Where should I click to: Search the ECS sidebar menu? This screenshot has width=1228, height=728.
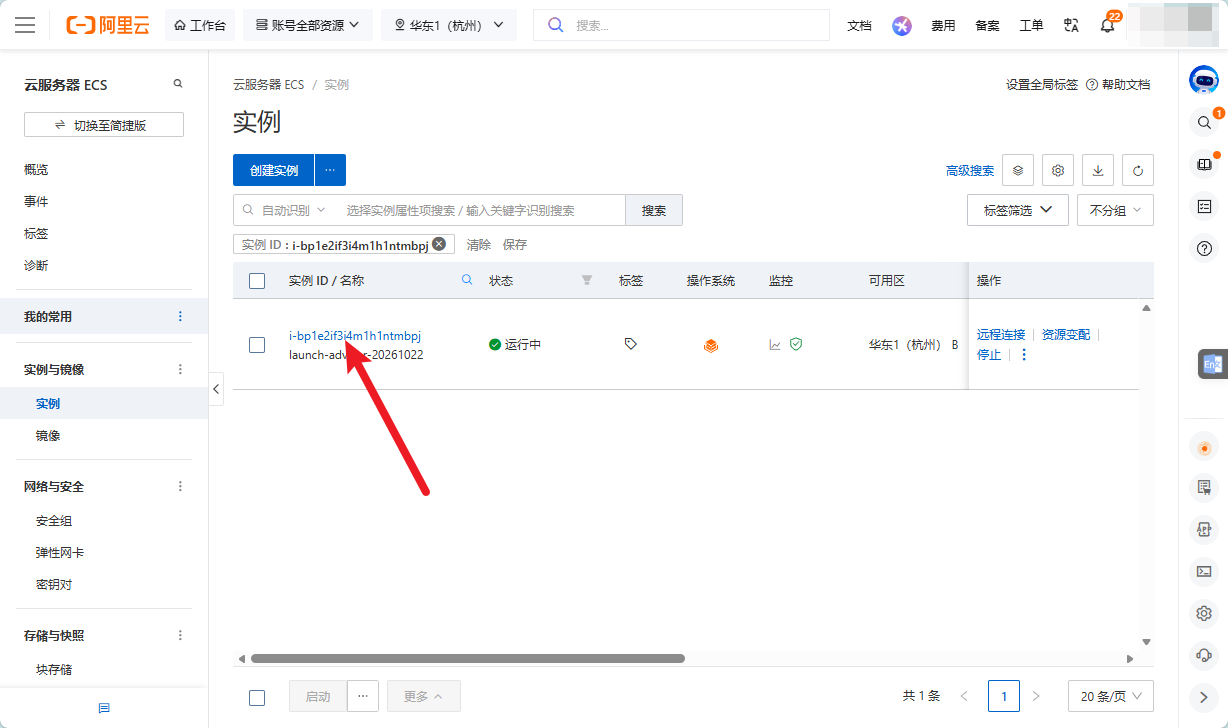(178, 84)
